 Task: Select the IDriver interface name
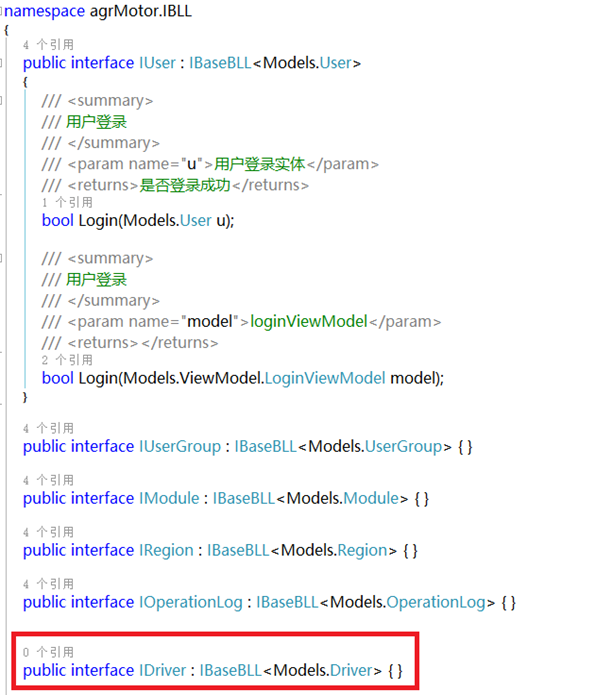[163, 670]
